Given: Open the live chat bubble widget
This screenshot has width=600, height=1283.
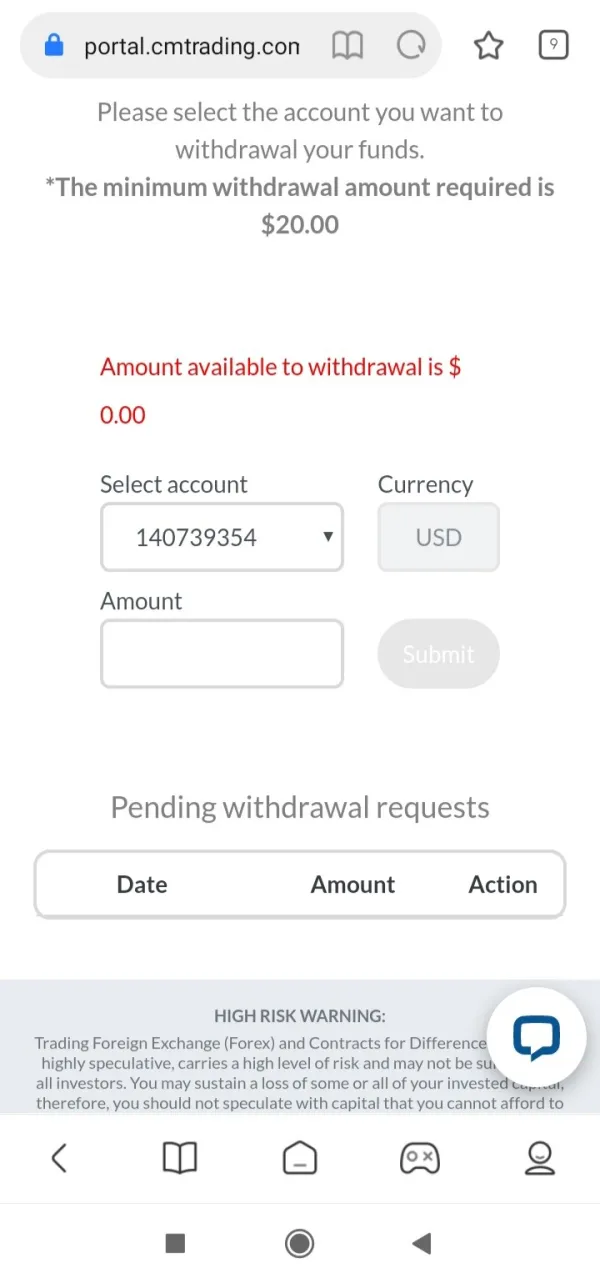Looking at the screenshot, I should (536, 1038).
